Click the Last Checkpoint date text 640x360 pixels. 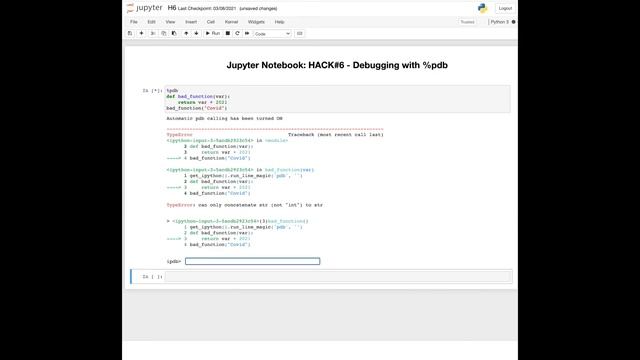click(x=207, y=9)
